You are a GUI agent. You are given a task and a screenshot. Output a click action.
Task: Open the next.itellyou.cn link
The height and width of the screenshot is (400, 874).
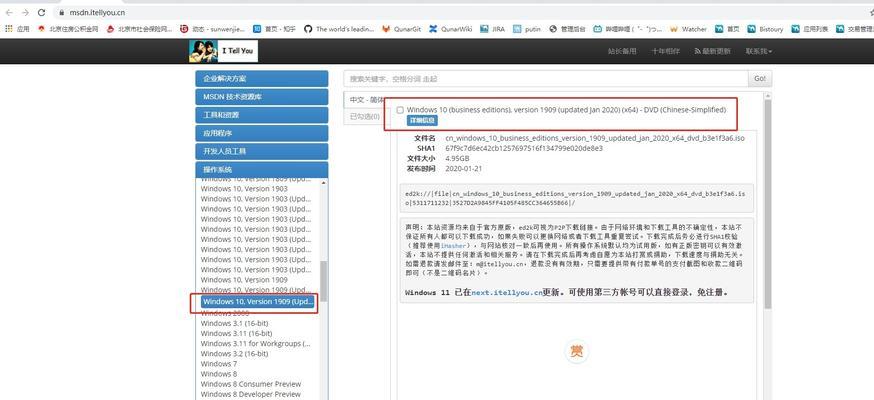[x=507, y=292]
